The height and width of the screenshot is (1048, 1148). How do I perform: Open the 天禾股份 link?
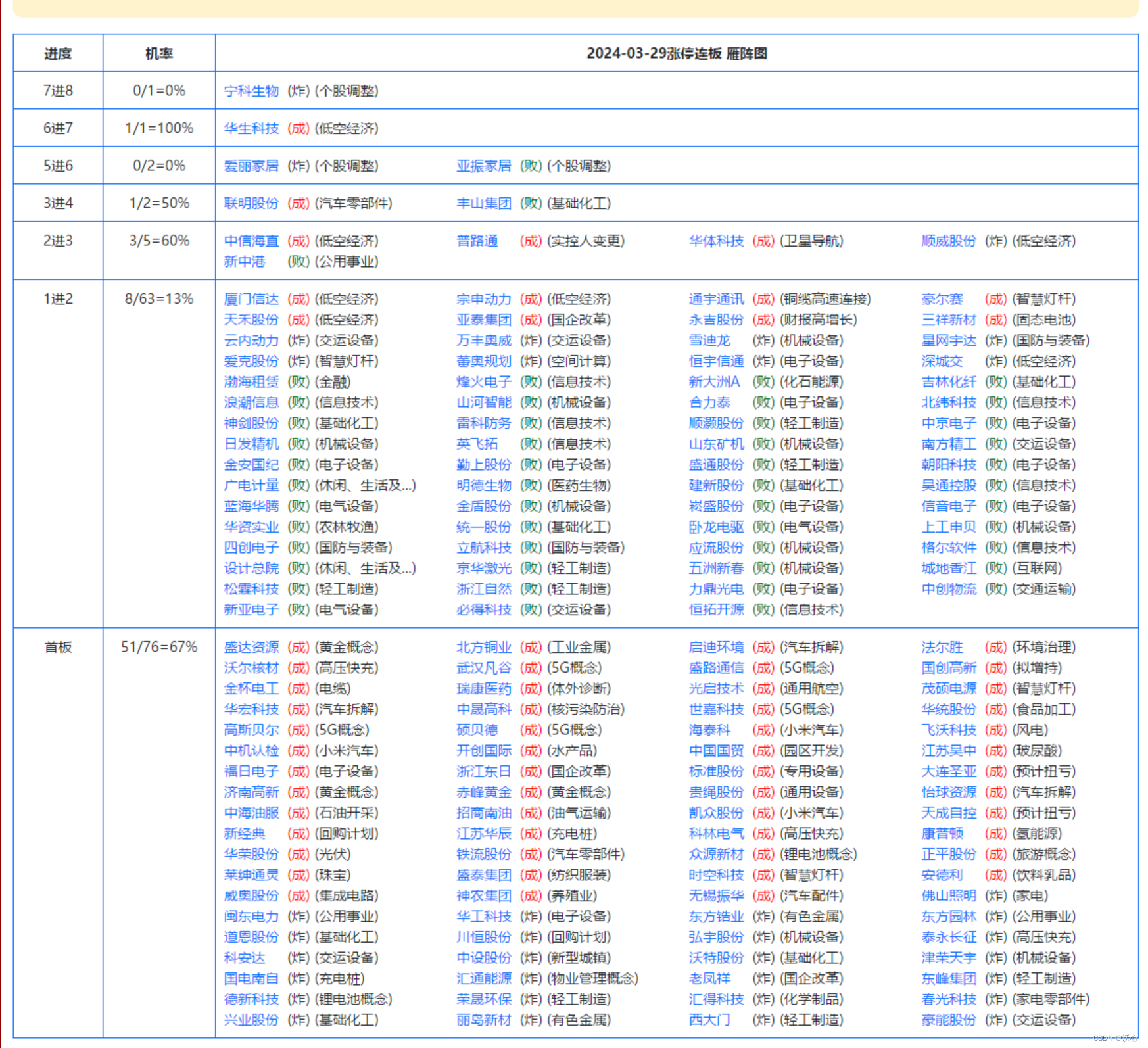[251, 320]
